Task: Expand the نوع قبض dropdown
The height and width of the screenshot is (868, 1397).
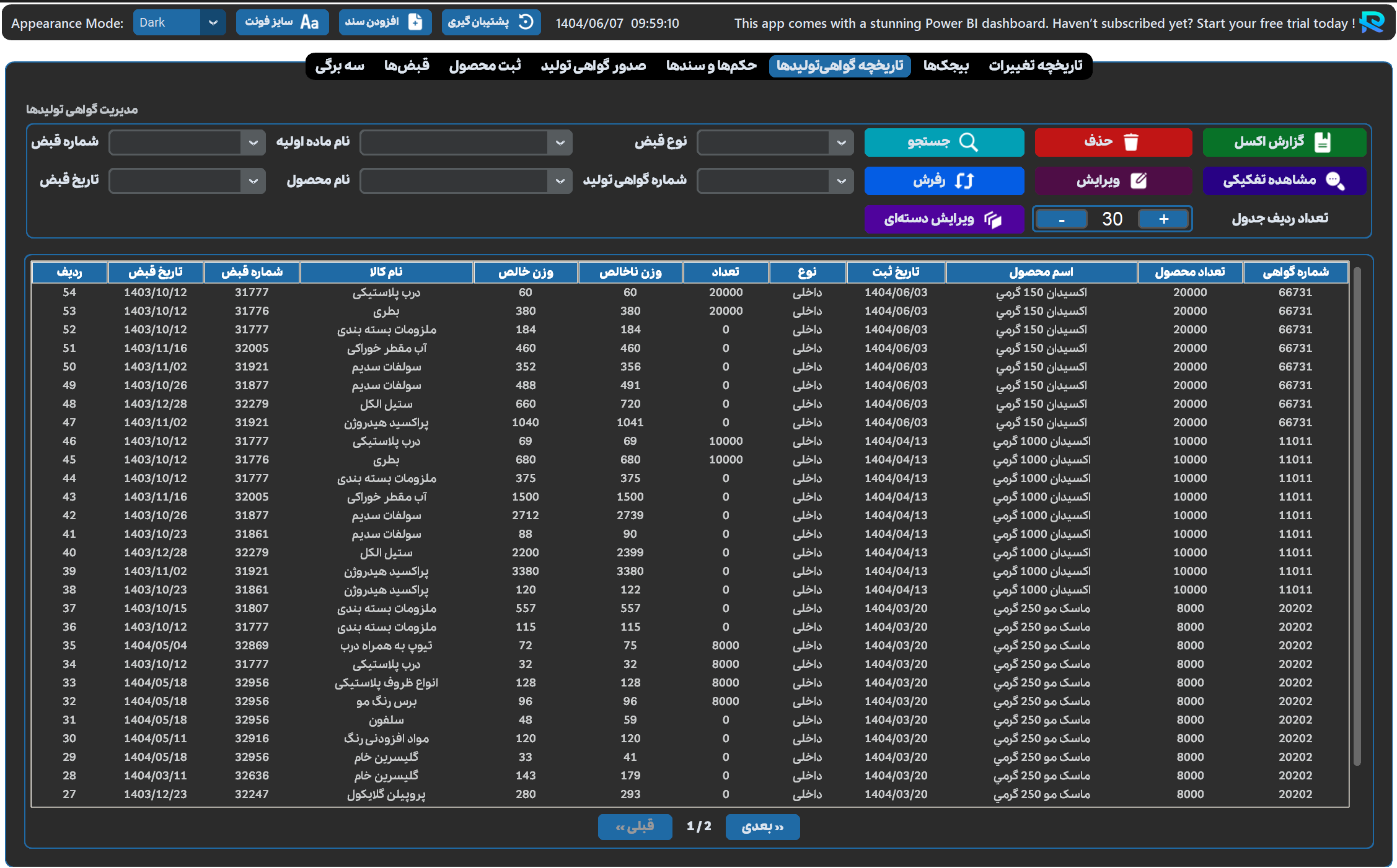Action: (x=841, y=143)
